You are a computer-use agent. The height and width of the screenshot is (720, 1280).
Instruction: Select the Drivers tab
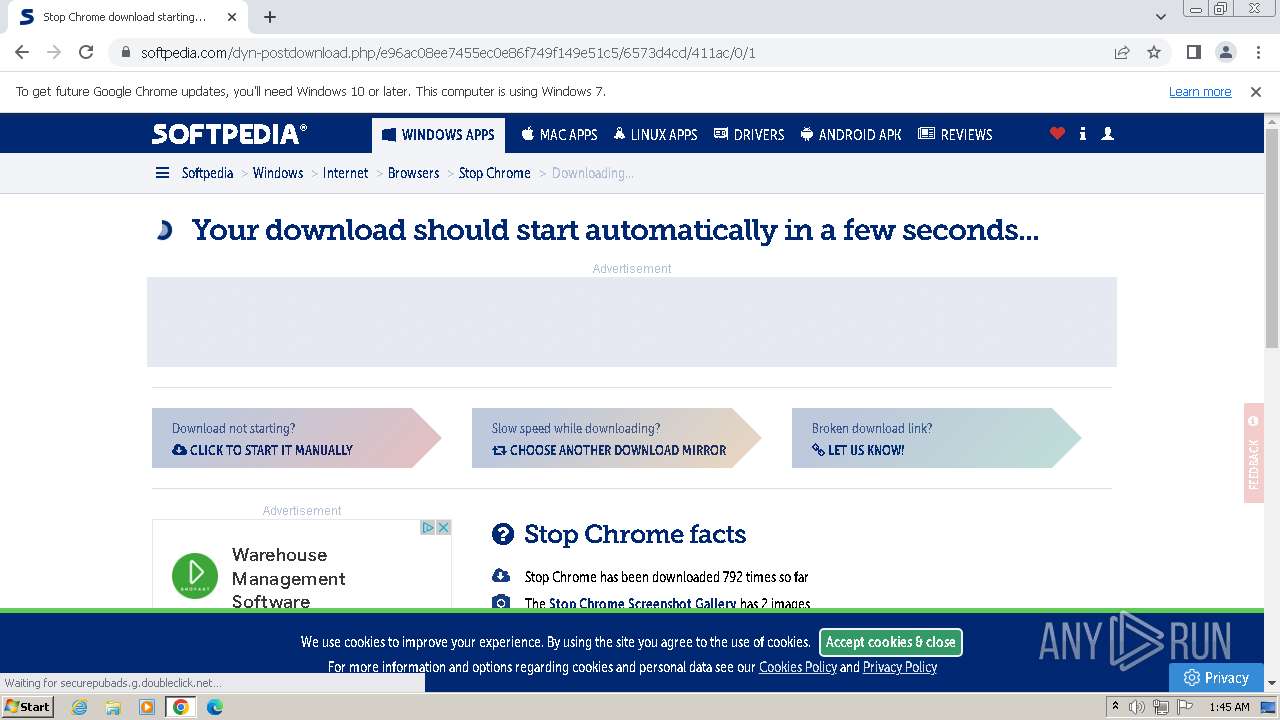pyautogui.click(x=749, y=134)
